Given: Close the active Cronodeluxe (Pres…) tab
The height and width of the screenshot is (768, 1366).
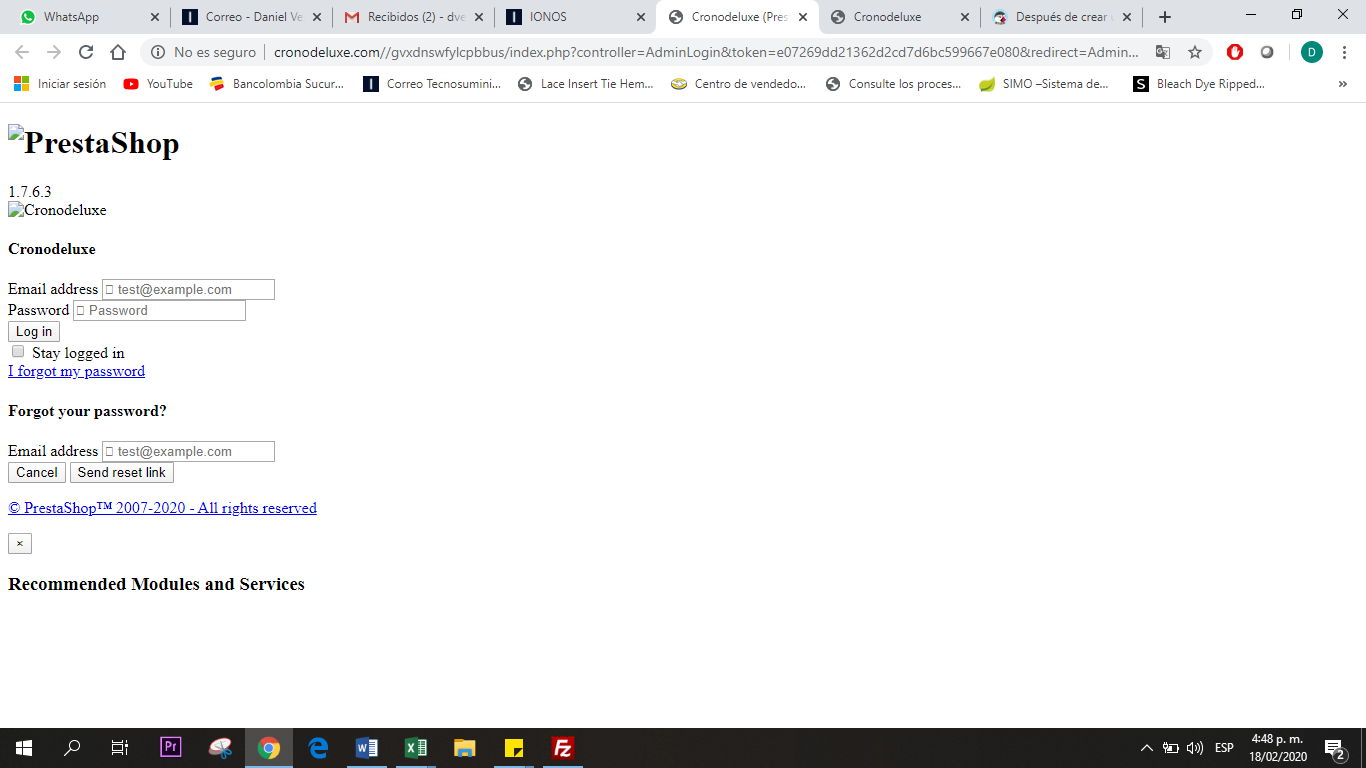Looking at the screenshot, I should [x=802, y=17].
